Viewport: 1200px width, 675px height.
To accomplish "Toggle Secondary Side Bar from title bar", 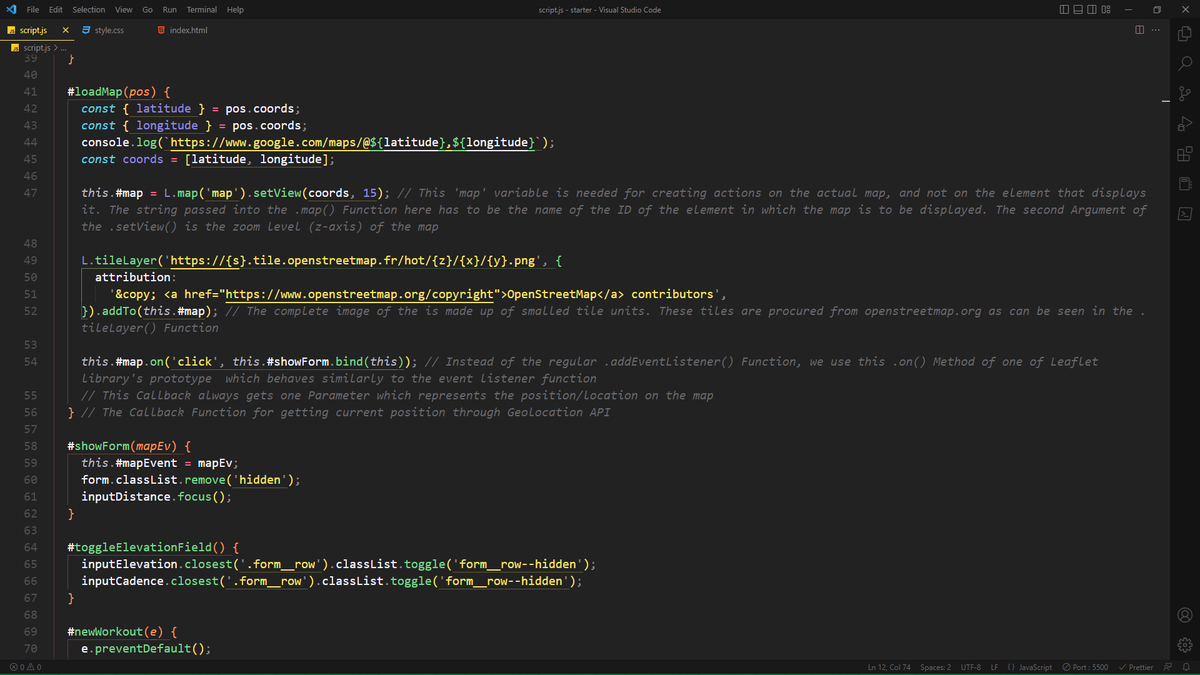I will pyautogui.click(x=1092, y=9).
